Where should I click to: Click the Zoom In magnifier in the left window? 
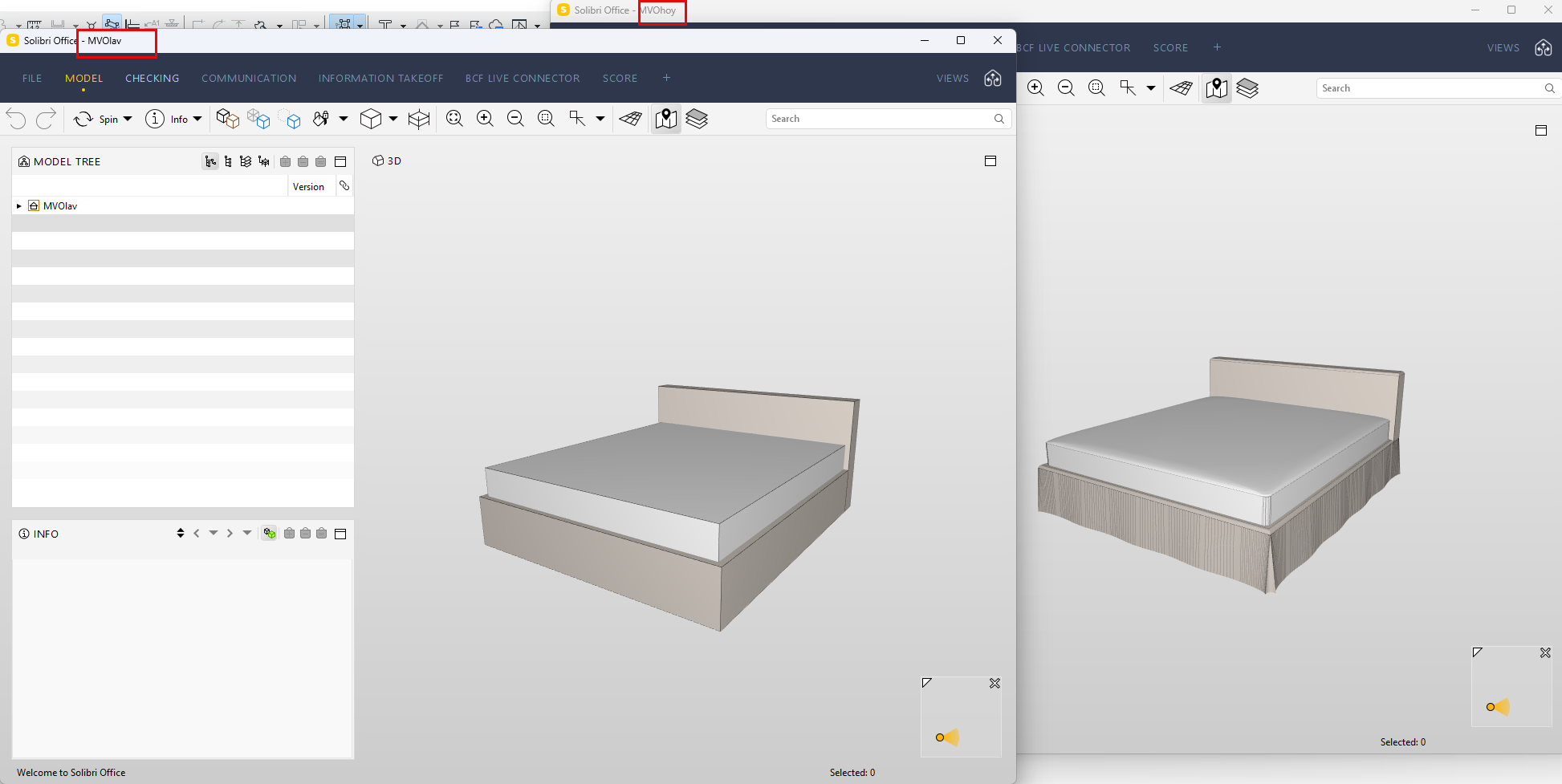485,119
